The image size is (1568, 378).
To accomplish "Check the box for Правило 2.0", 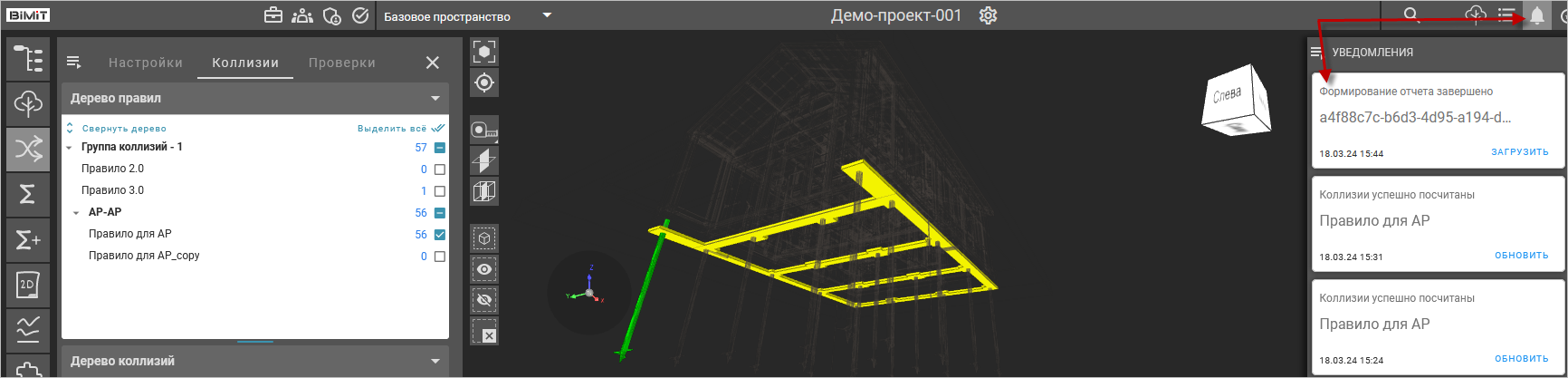I will click(440, 170).
